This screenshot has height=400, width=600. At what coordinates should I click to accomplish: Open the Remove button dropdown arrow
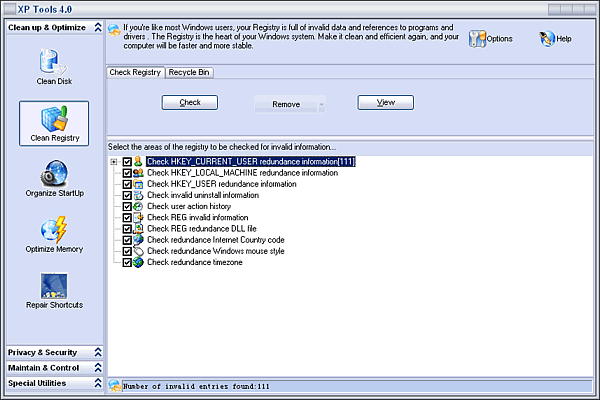tap(321, 104)
